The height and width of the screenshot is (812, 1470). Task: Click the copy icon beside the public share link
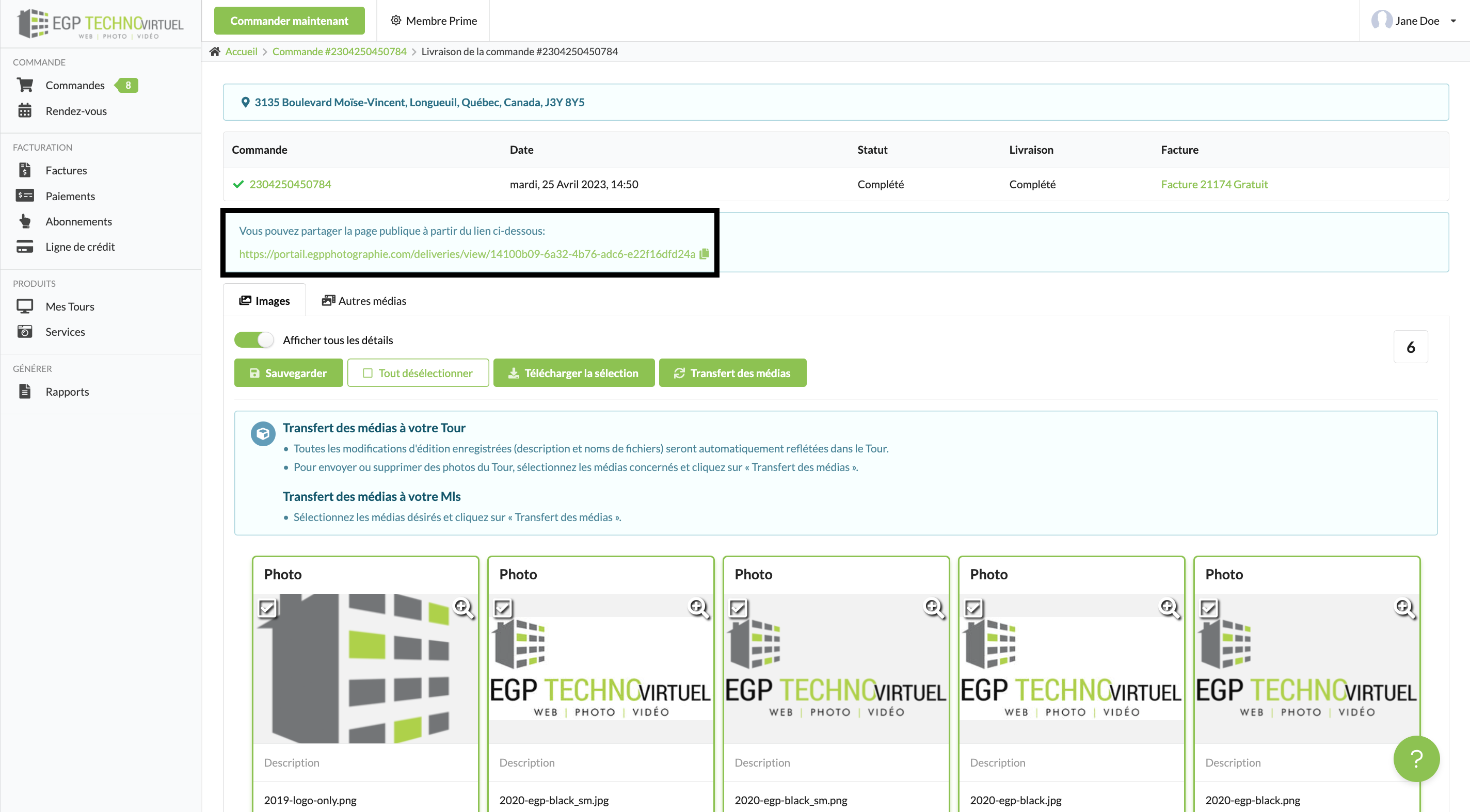(x=704, y=254)
